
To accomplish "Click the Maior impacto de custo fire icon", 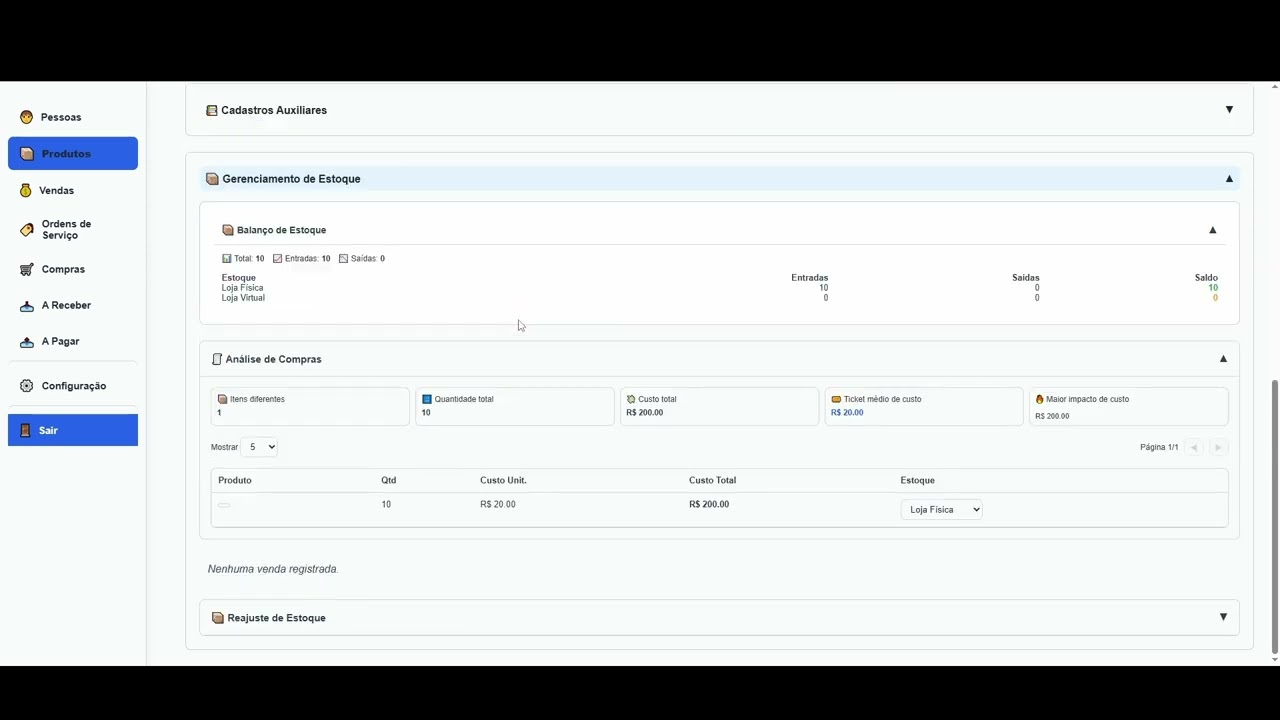I will 1040,399.
